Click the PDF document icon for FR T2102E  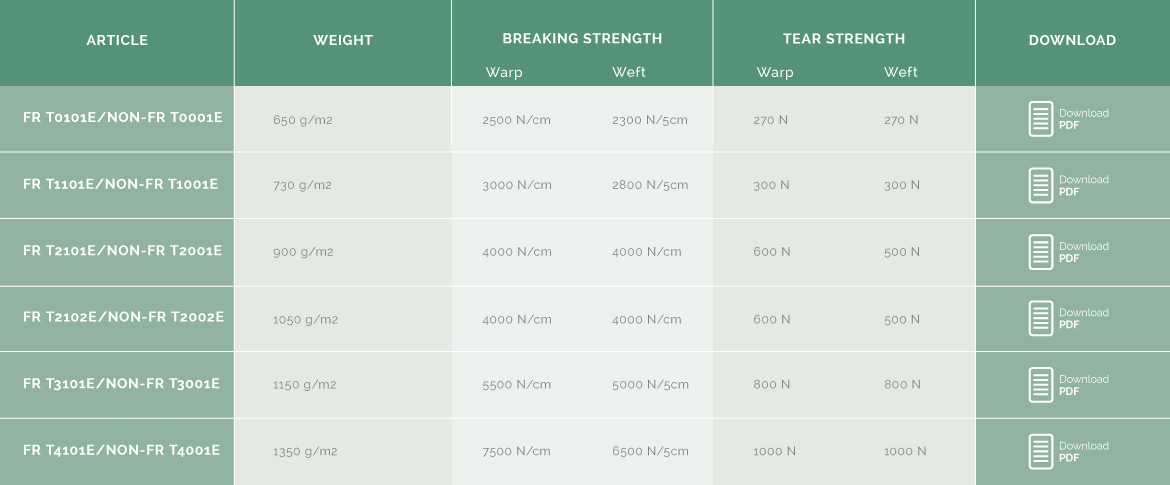1041,318
